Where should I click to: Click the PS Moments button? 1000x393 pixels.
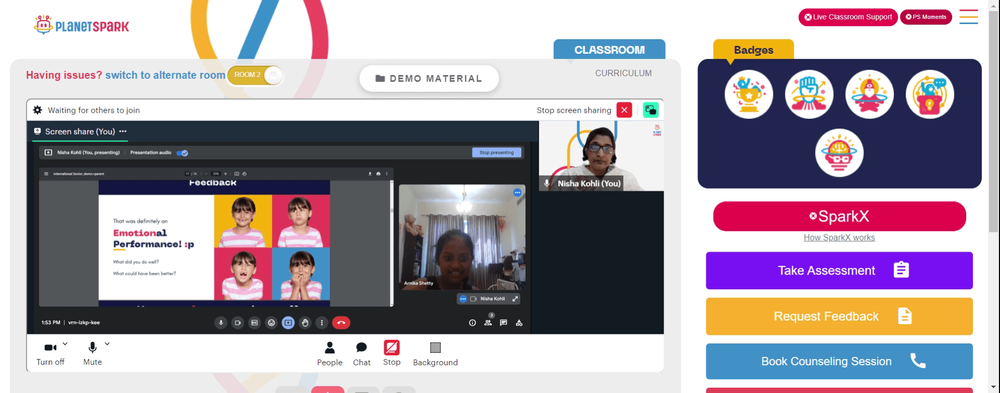pyautogui.click(x=925, y=17)
